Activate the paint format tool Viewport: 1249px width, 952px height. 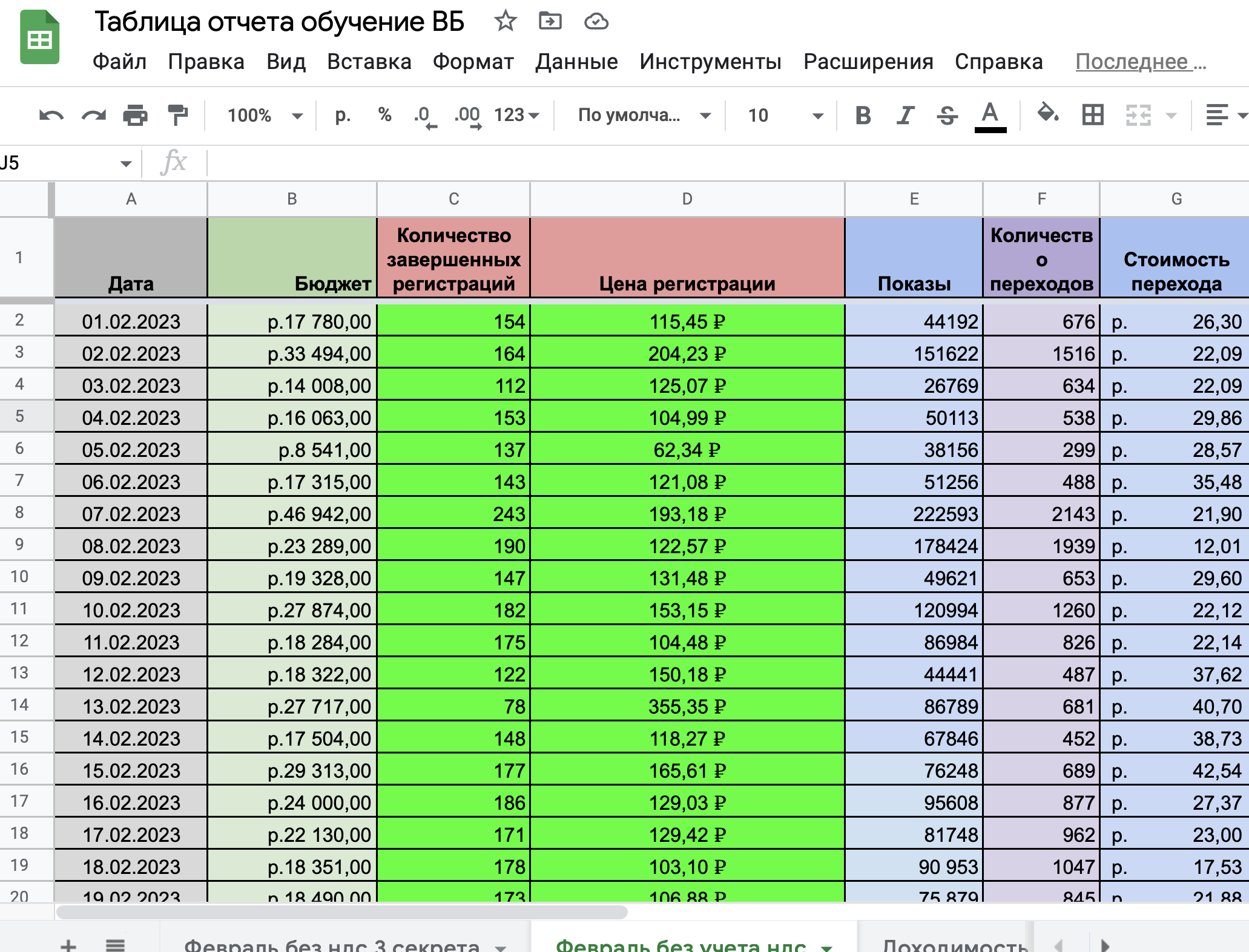click(177, 115)
